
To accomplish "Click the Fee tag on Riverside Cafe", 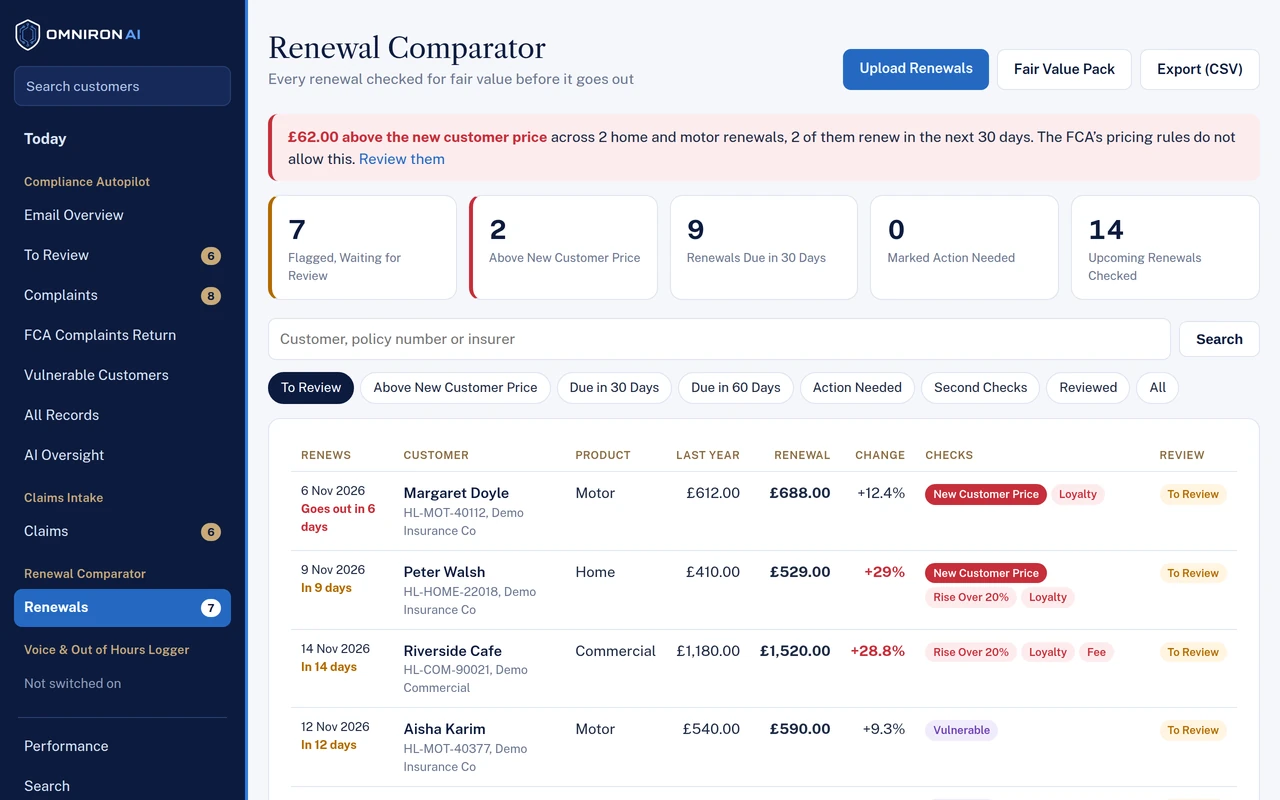I will tap(1097, 652).
